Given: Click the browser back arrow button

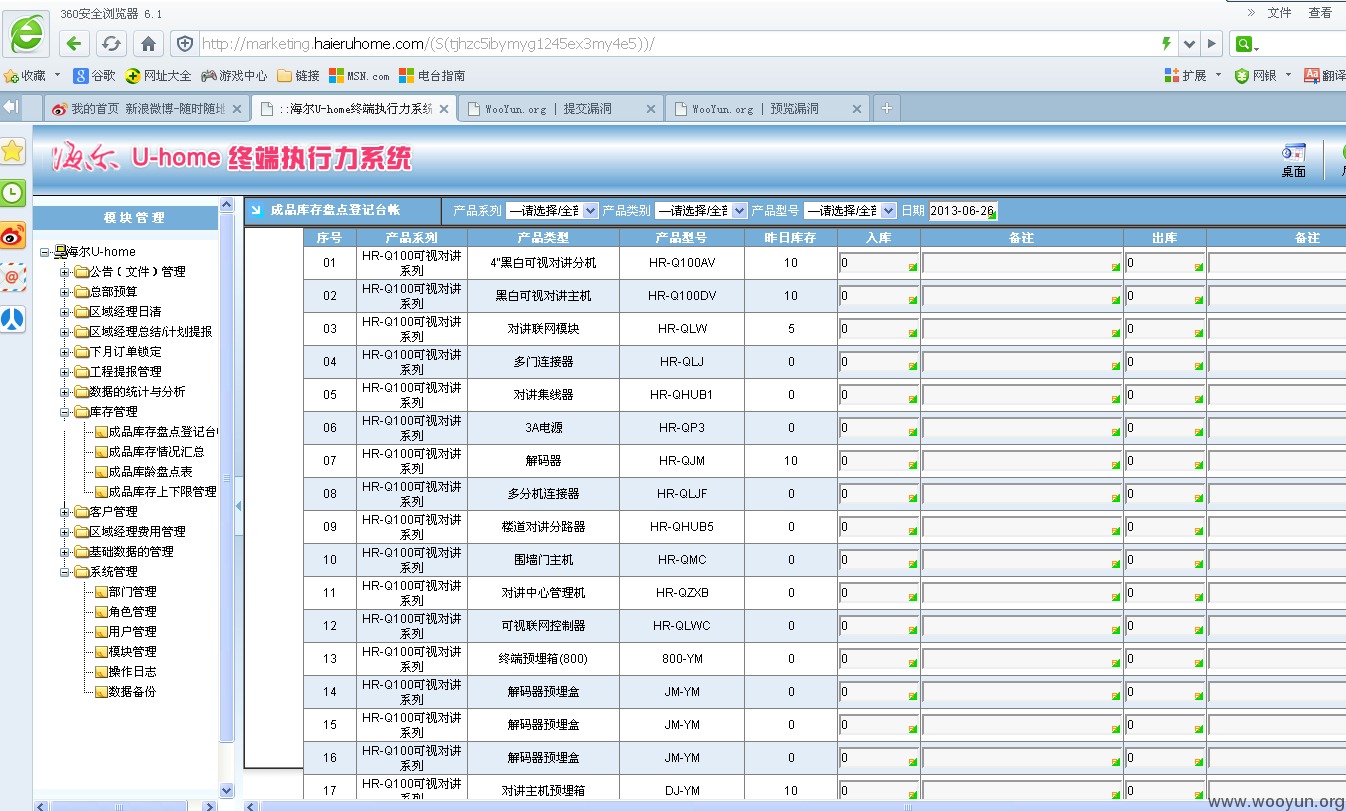Looking at the screenshot, I should pyautogui.click(x=74, y=43).
